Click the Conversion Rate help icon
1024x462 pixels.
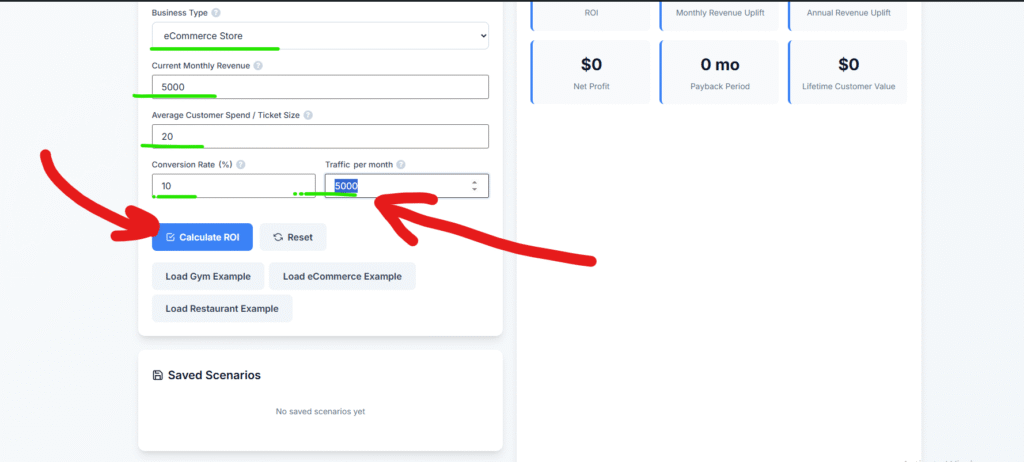[x=241, y=164]
